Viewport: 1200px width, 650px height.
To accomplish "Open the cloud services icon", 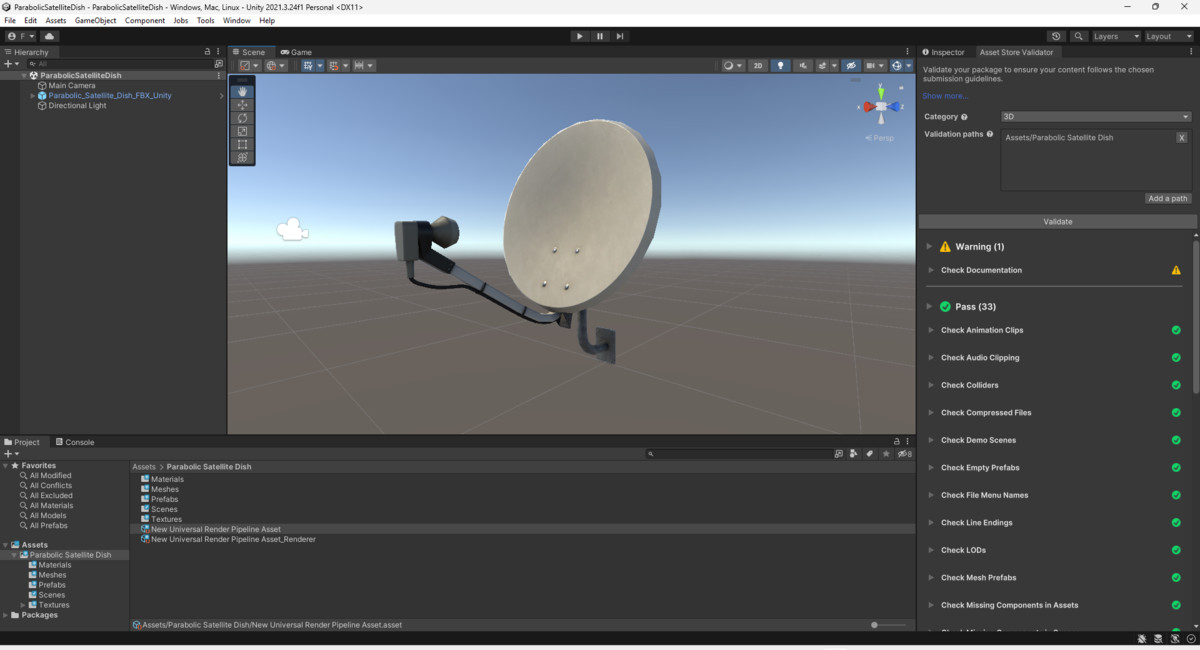I will click(x=49, y=36).
